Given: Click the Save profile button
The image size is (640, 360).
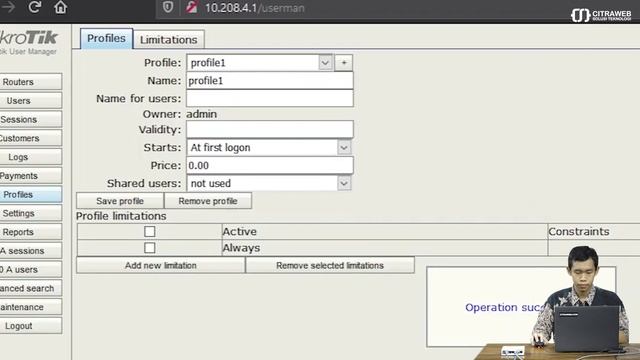Looking at the screenshot, I should pos(120,201).
